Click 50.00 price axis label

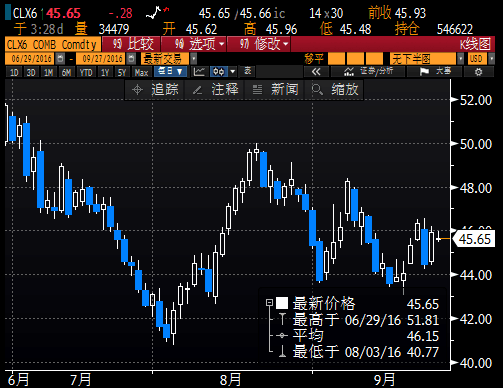(476, 144)
